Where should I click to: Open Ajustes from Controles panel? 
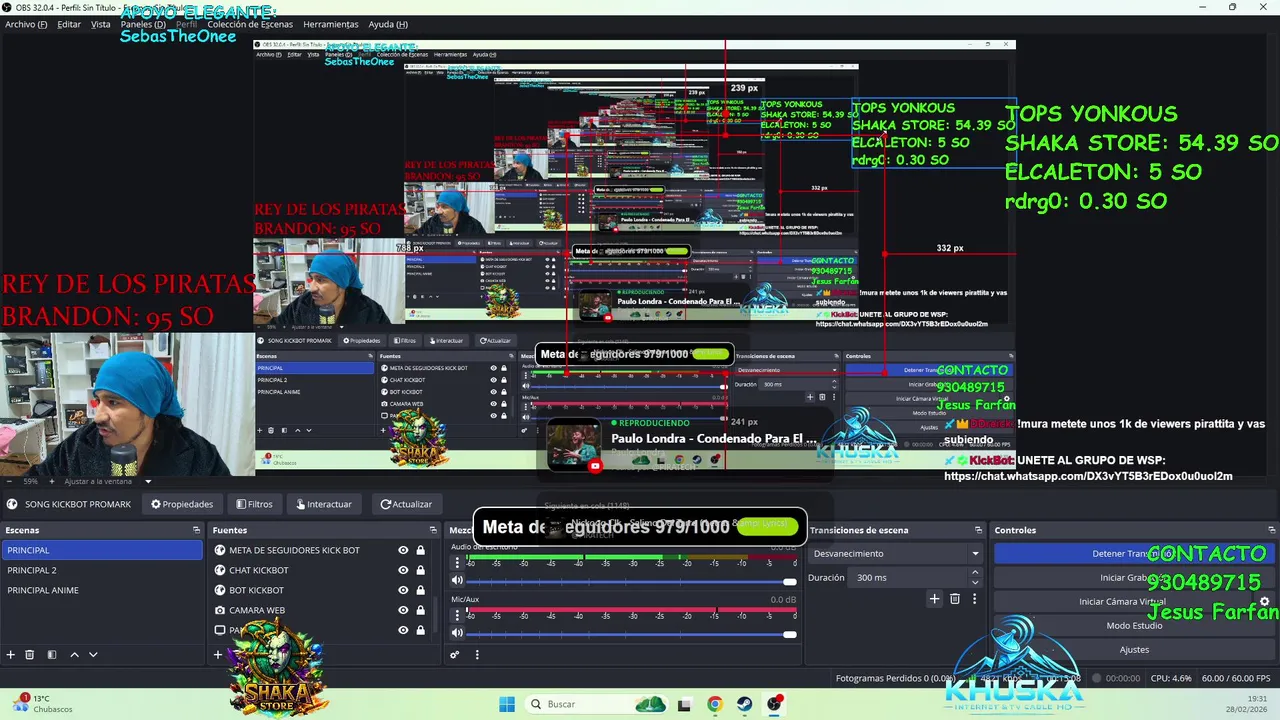[x=1134, y=650]
